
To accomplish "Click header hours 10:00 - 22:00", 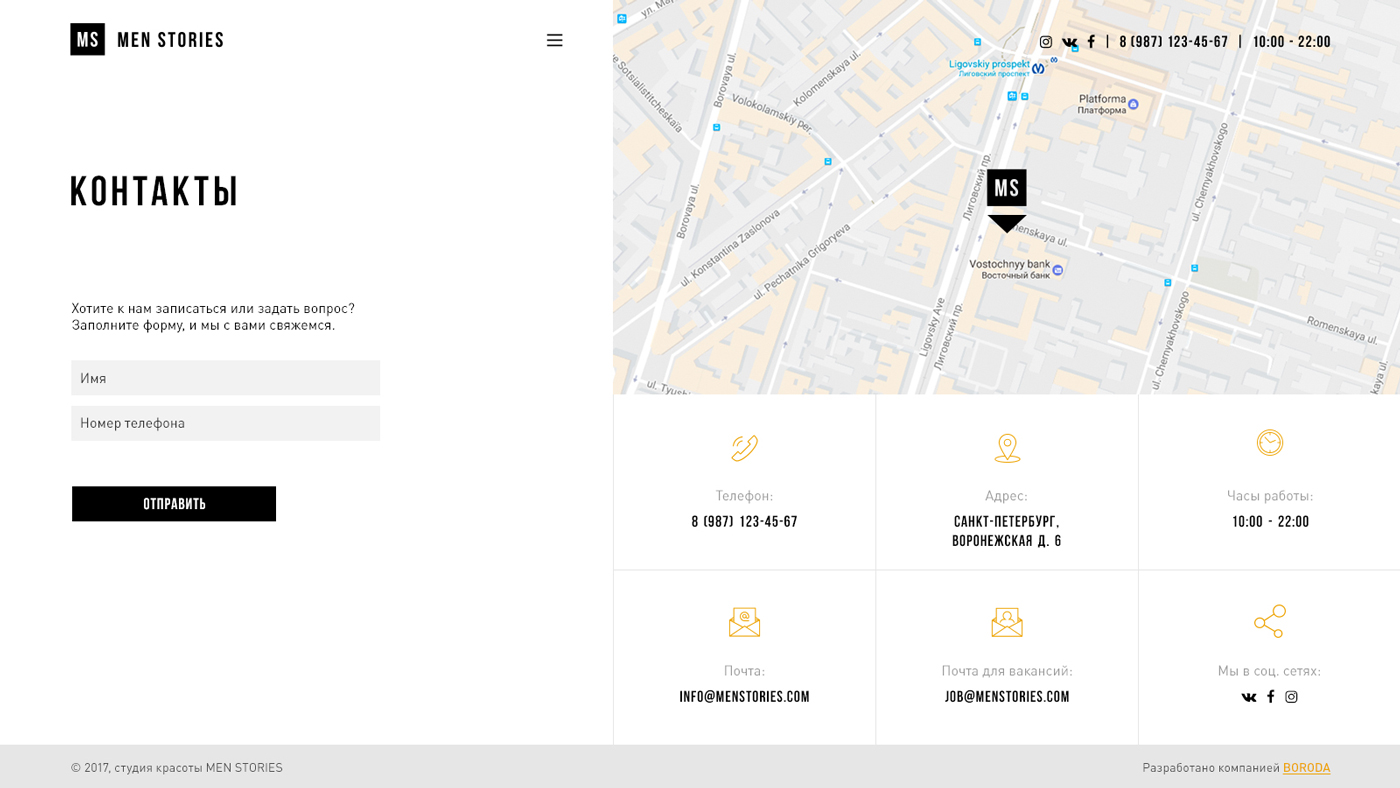I will 1292,42.
